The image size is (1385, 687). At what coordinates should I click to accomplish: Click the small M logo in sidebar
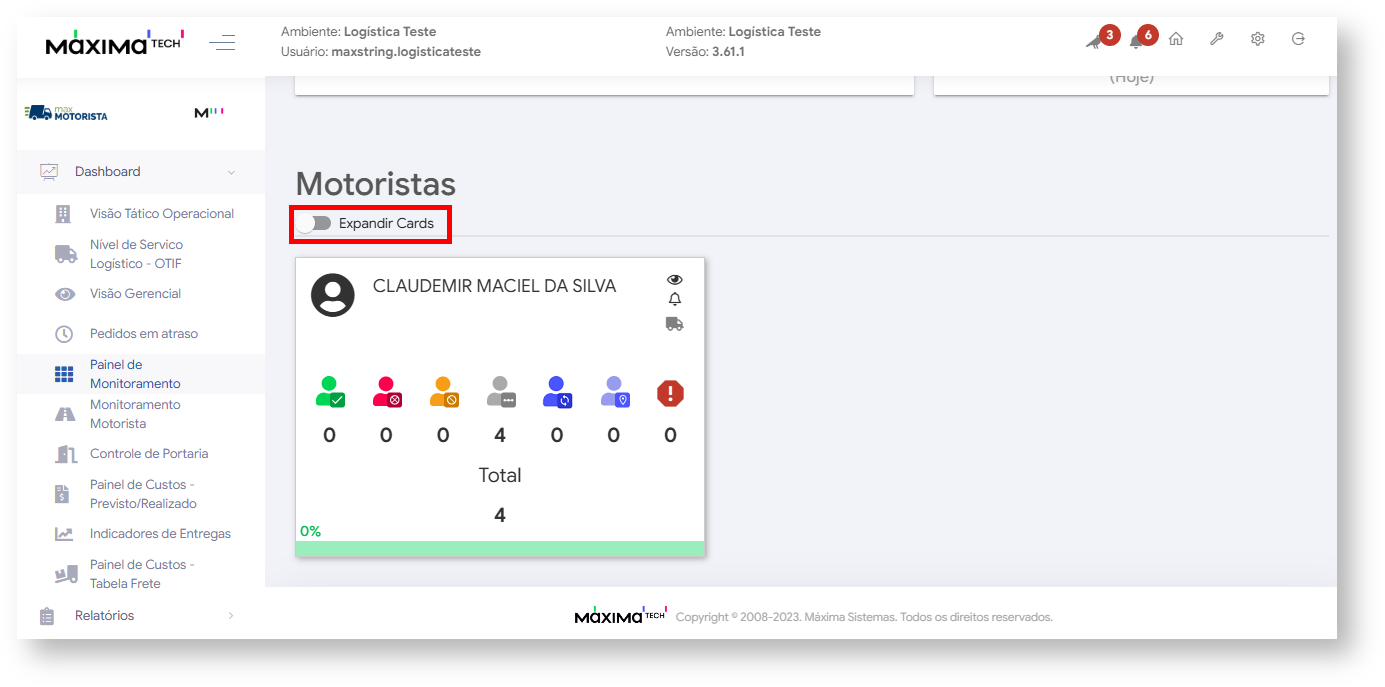click(209, 113)
